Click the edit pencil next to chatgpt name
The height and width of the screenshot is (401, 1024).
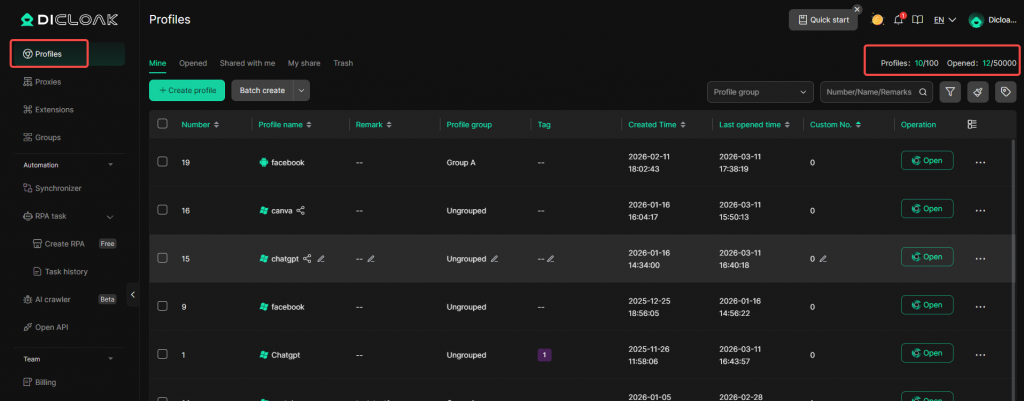(x=321, y=258)
